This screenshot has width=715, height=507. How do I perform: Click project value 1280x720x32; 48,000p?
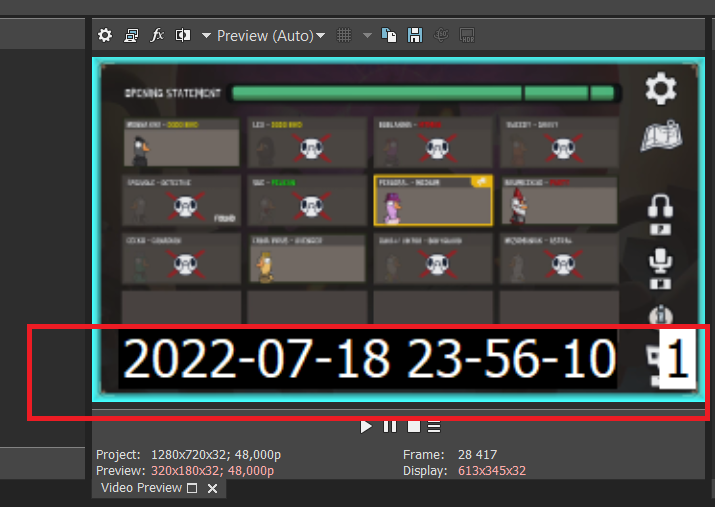[216, 455]
